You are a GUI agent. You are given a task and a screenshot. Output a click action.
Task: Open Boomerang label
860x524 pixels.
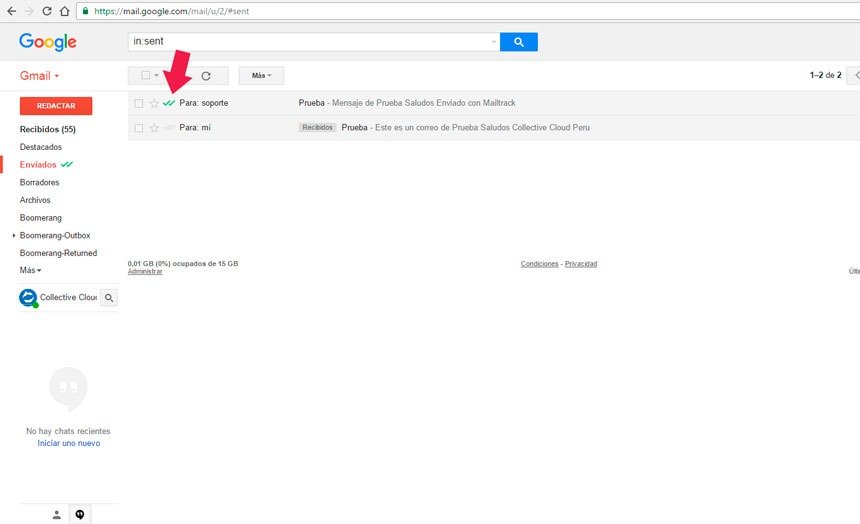pyautogui.click(x=41, y=218)
